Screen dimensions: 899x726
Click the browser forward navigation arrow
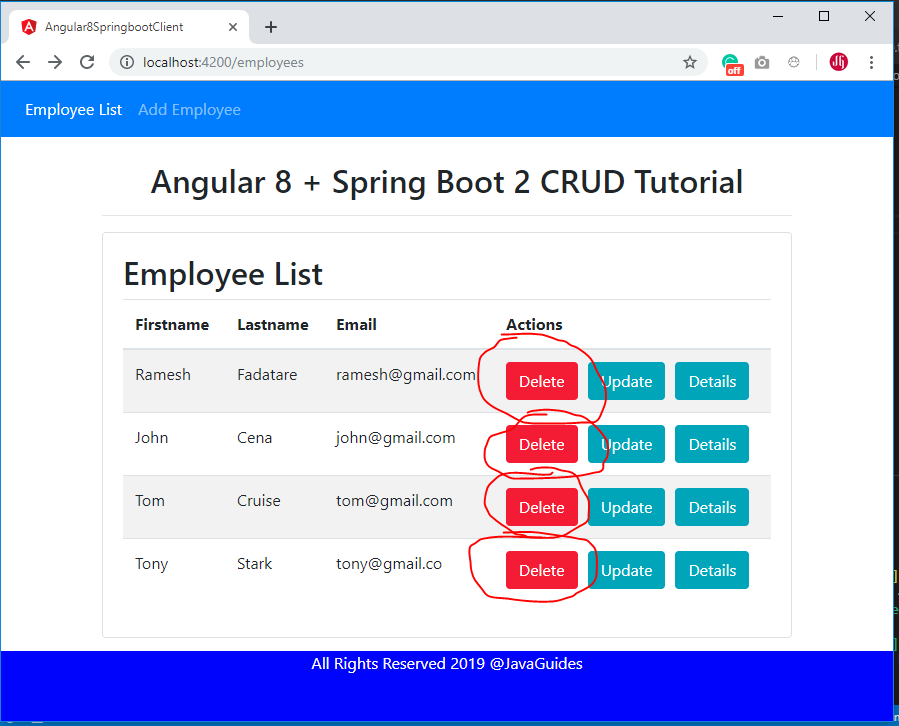pos(54,62)
